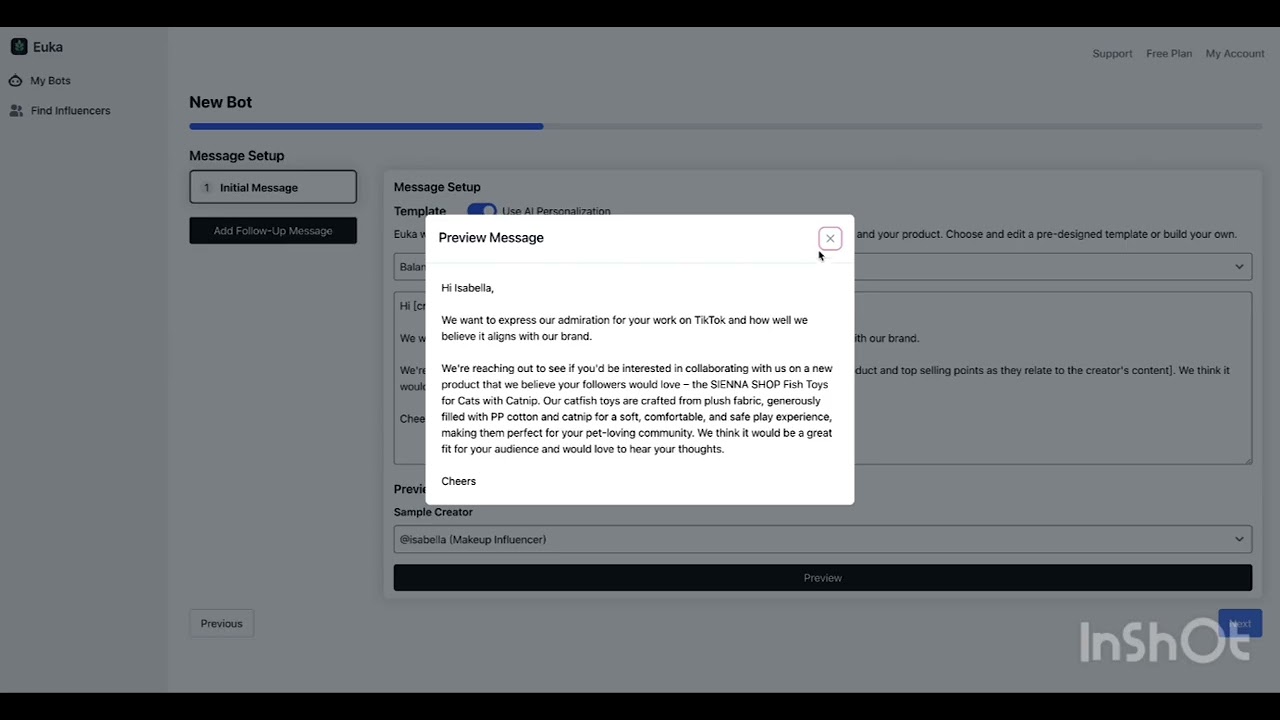Open the Sample Creator dropdown

(822, 539)
